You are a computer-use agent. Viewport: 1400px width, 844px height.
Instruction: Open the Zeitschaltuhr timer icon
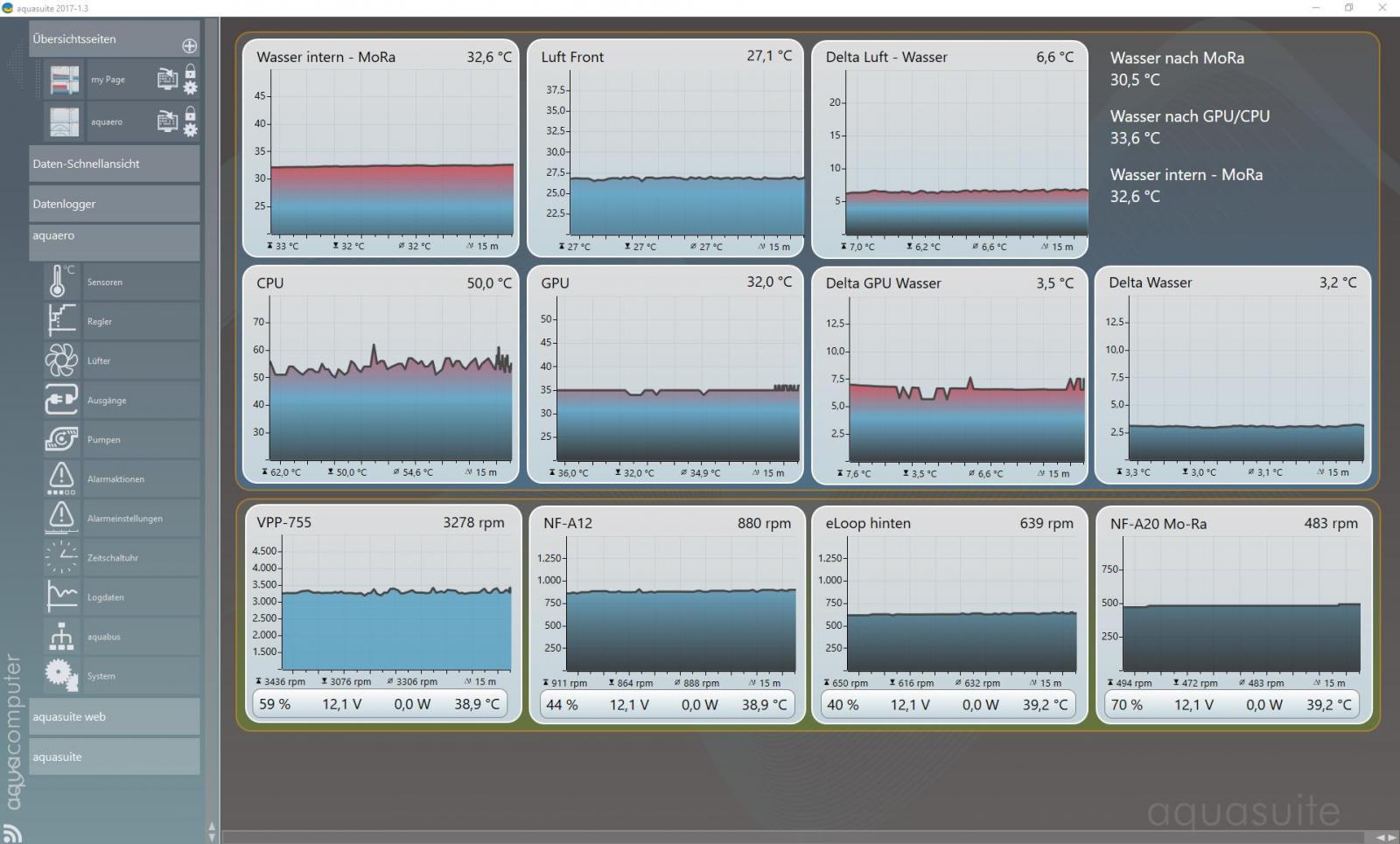61,557
